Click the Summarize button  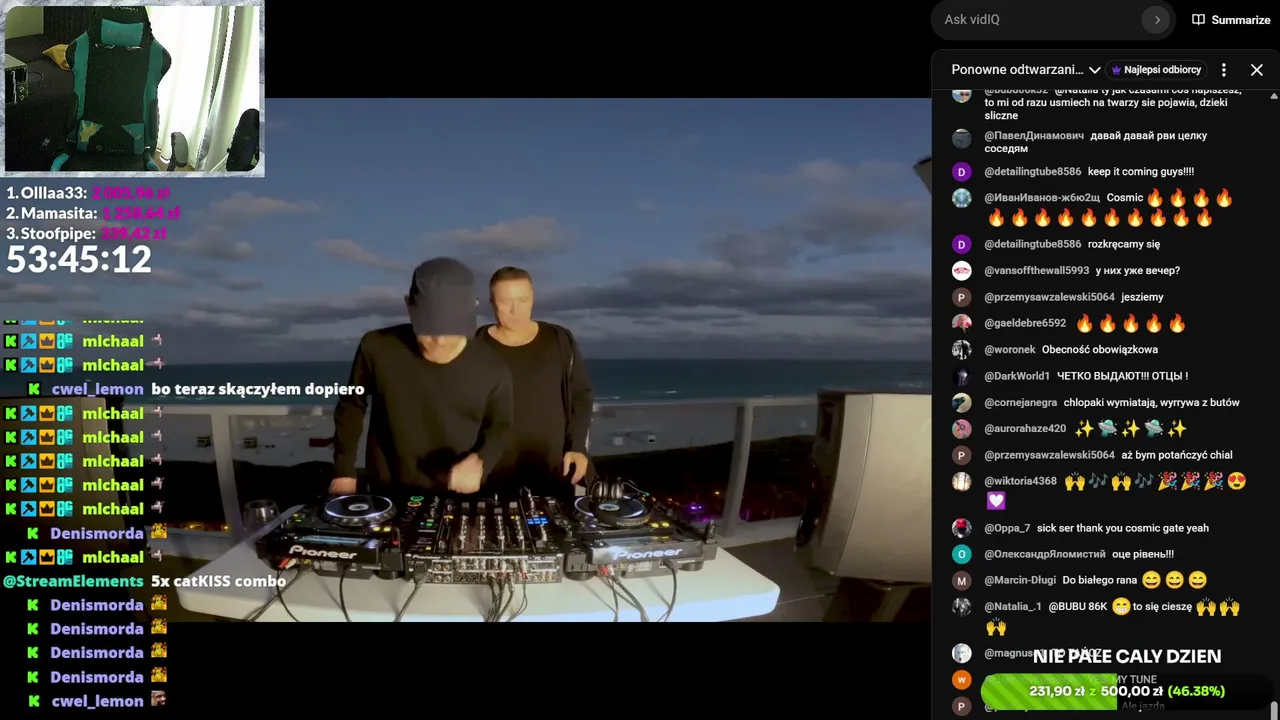tap(1231, 20)
